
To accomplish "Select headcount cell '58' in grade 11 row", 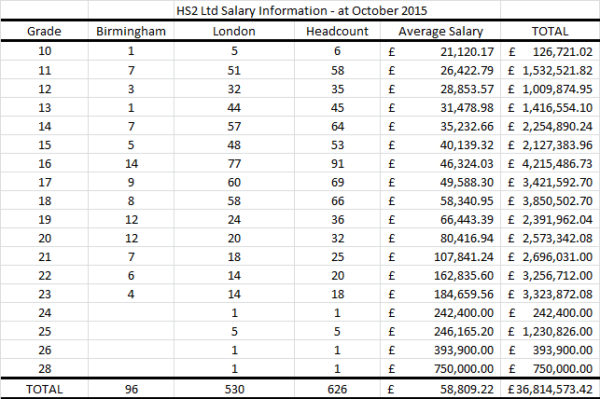I will (337, 70).
